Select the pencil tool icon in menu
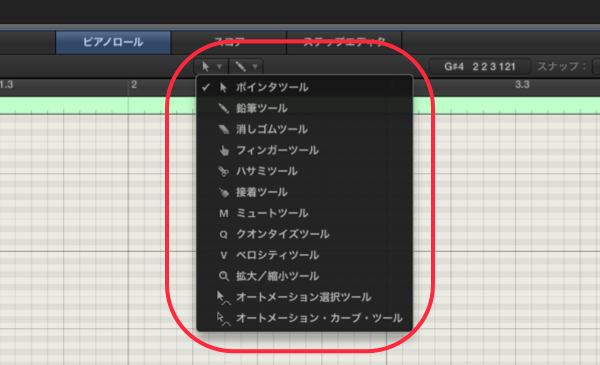 [223, 108]
